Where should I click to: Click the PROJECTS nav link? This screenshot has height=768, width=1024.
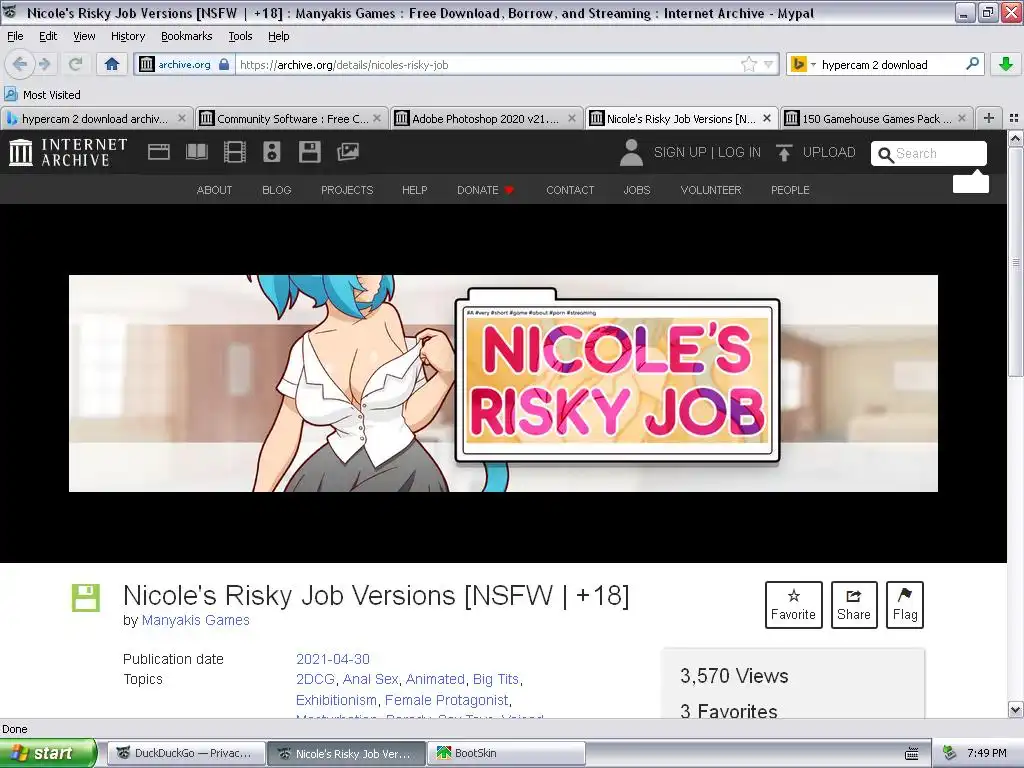[347, 190]
